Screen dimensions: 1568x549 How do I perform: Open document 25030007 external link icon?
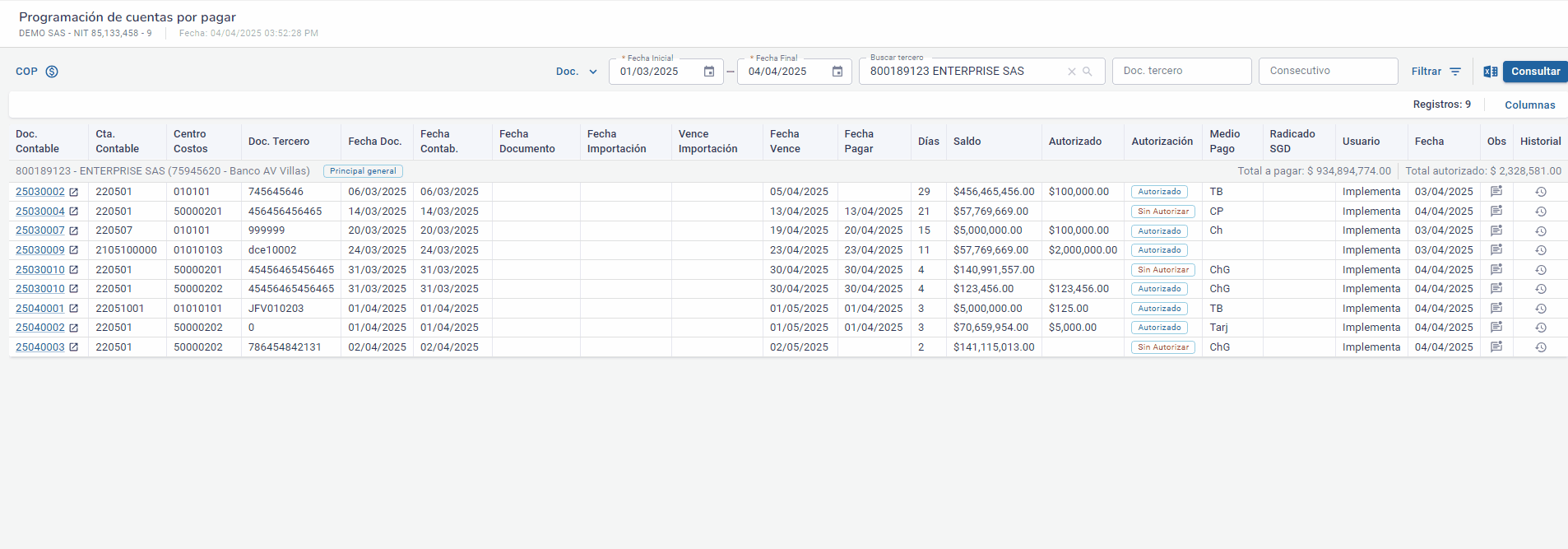tap(73, 230)
